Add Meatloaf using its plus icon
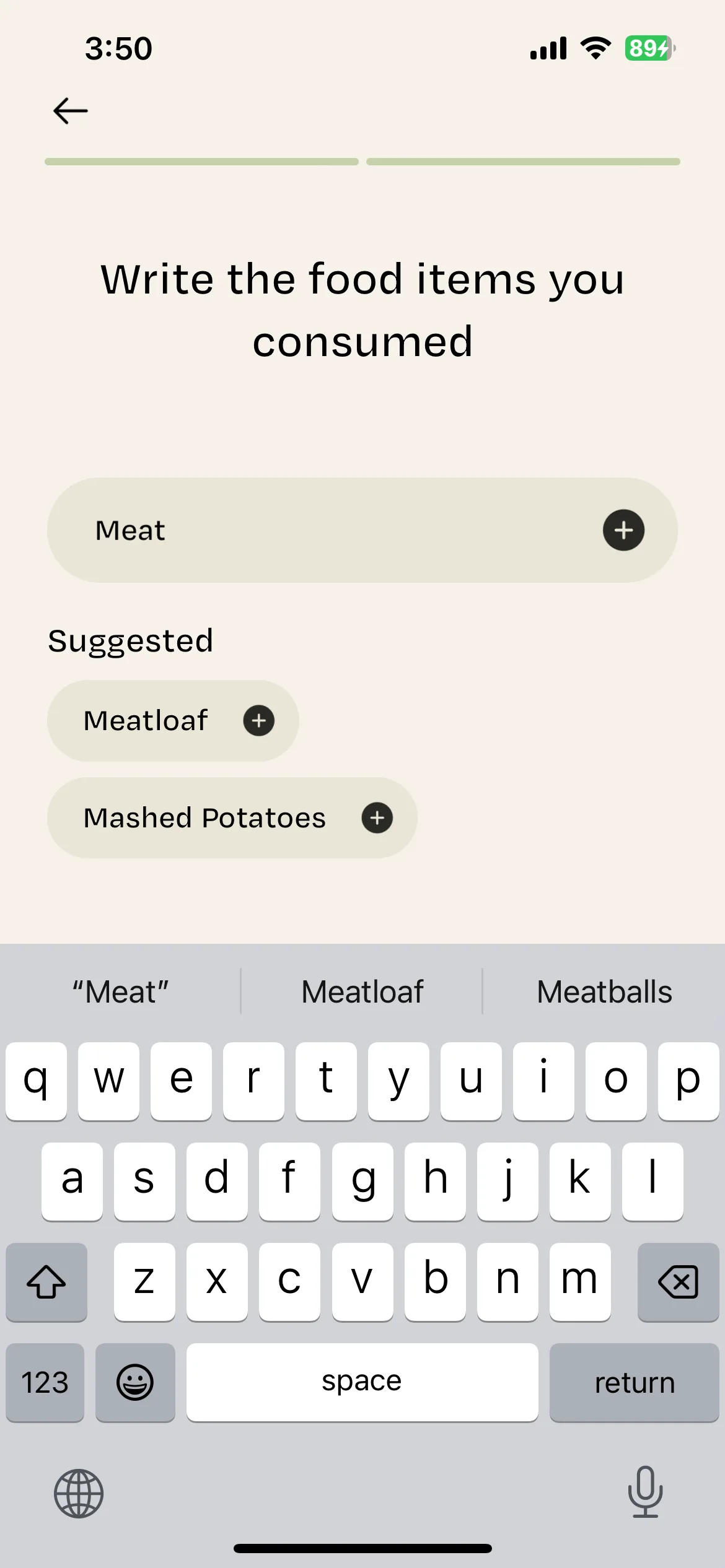This screenshot has width=725, height=1568. (x=259, y=720)
